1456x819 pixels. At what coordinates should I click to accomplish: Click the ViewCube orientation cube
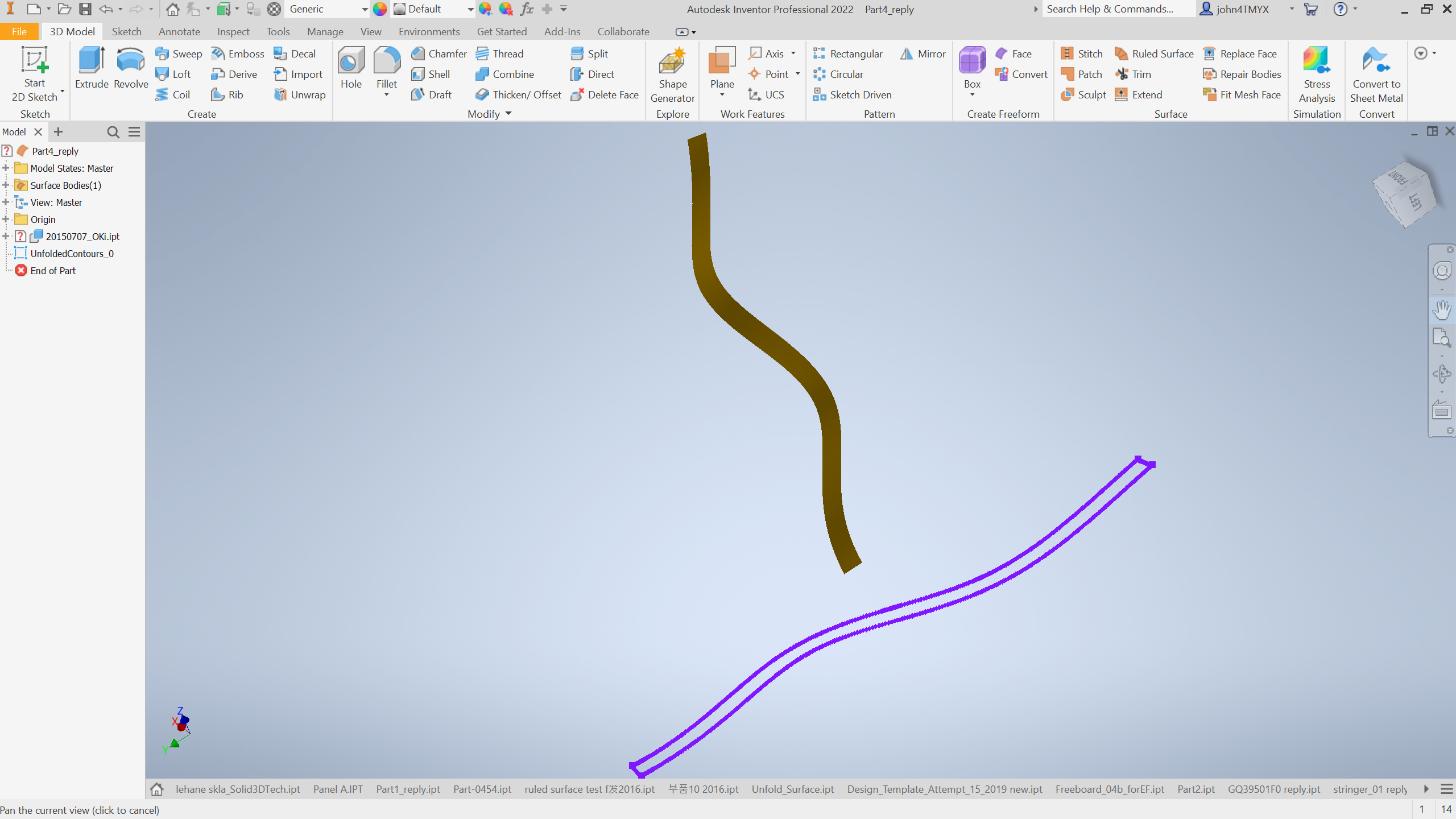[1405, 195]
